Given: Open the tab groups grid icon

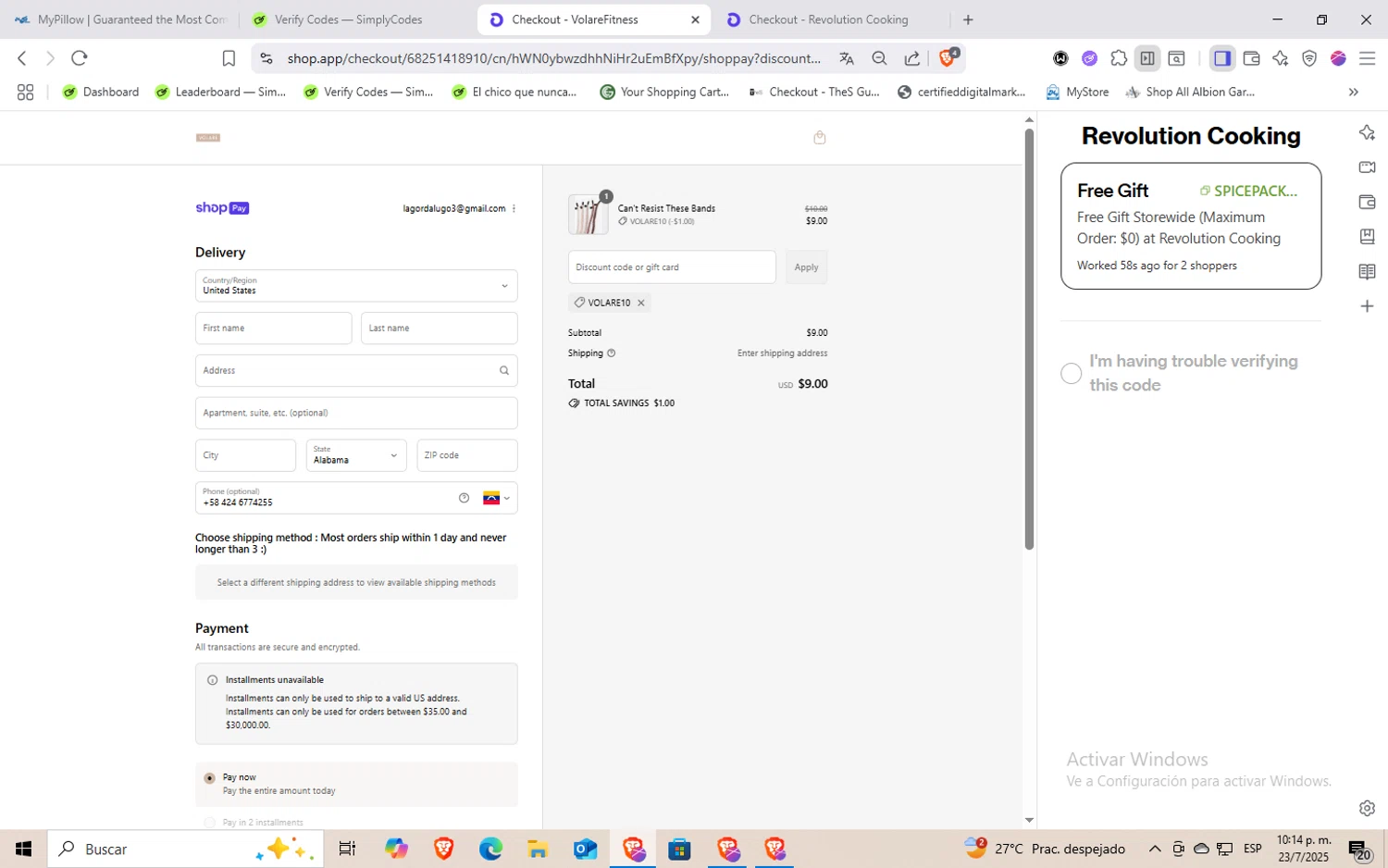Looking at the screenshot, I should click(25, 92).
